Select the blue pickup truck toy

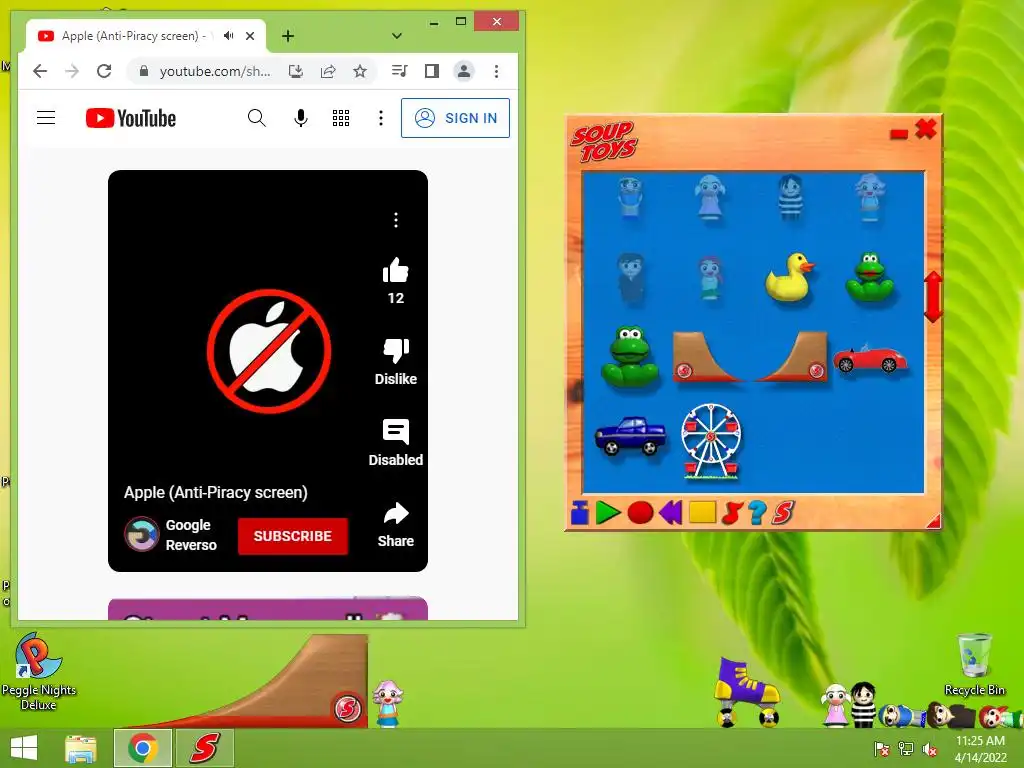click(x=630, y=436)
